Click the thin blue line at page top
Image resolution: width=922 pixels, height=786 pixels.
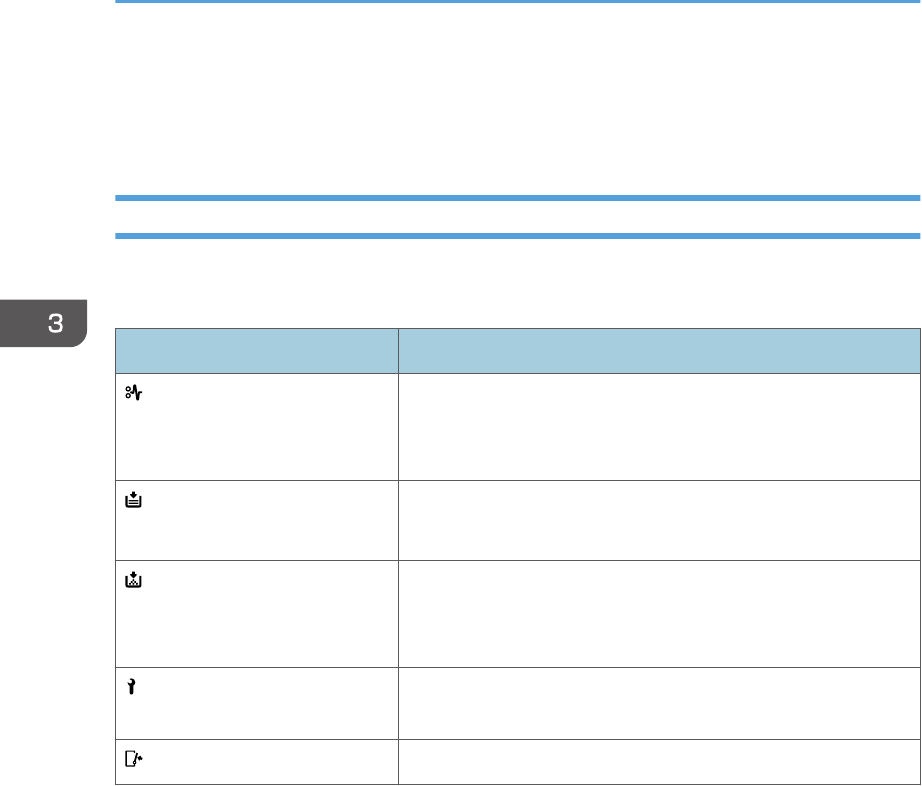coord(517,2)
